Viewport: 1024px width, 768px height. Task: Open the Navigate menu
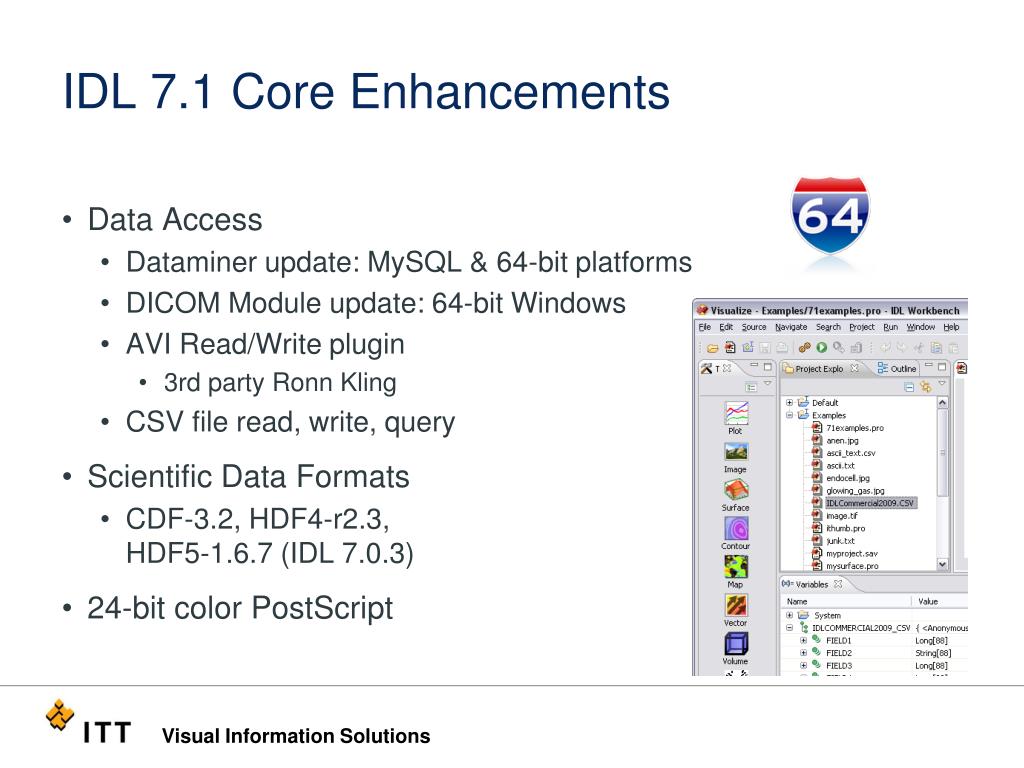point(791,327)
